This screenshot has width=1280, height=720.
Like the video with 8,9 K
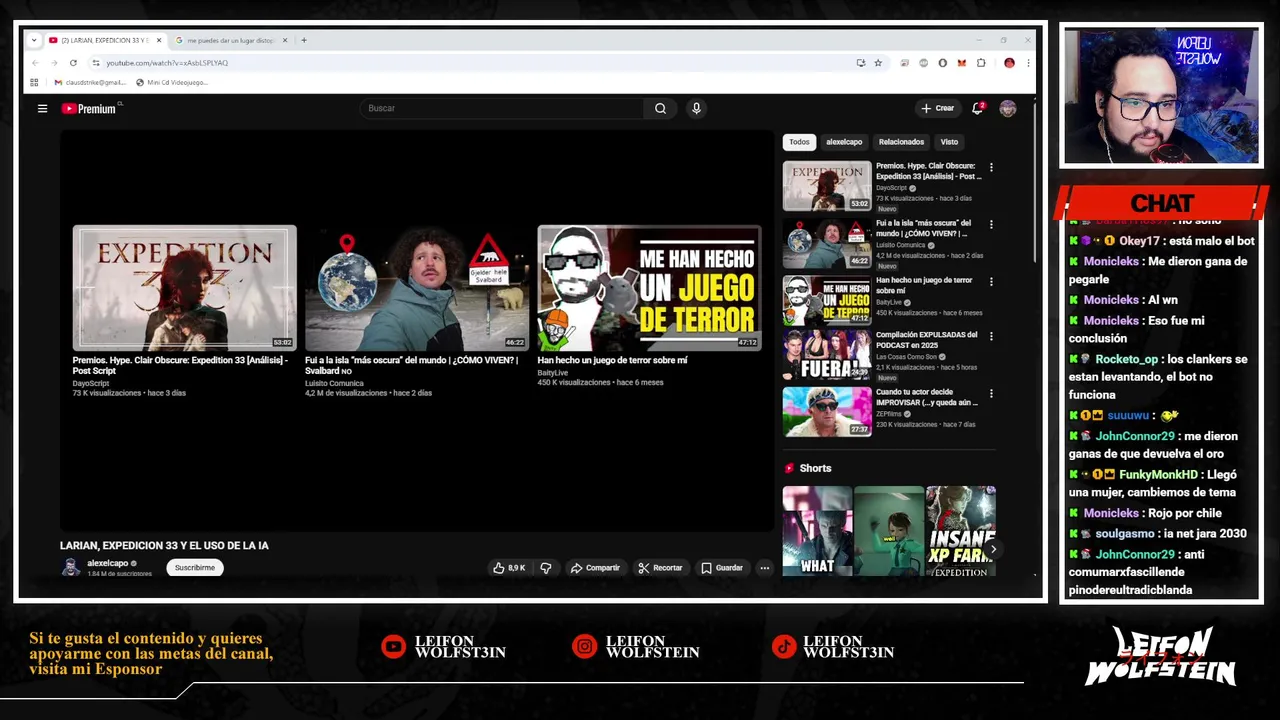tap(509, 568)
